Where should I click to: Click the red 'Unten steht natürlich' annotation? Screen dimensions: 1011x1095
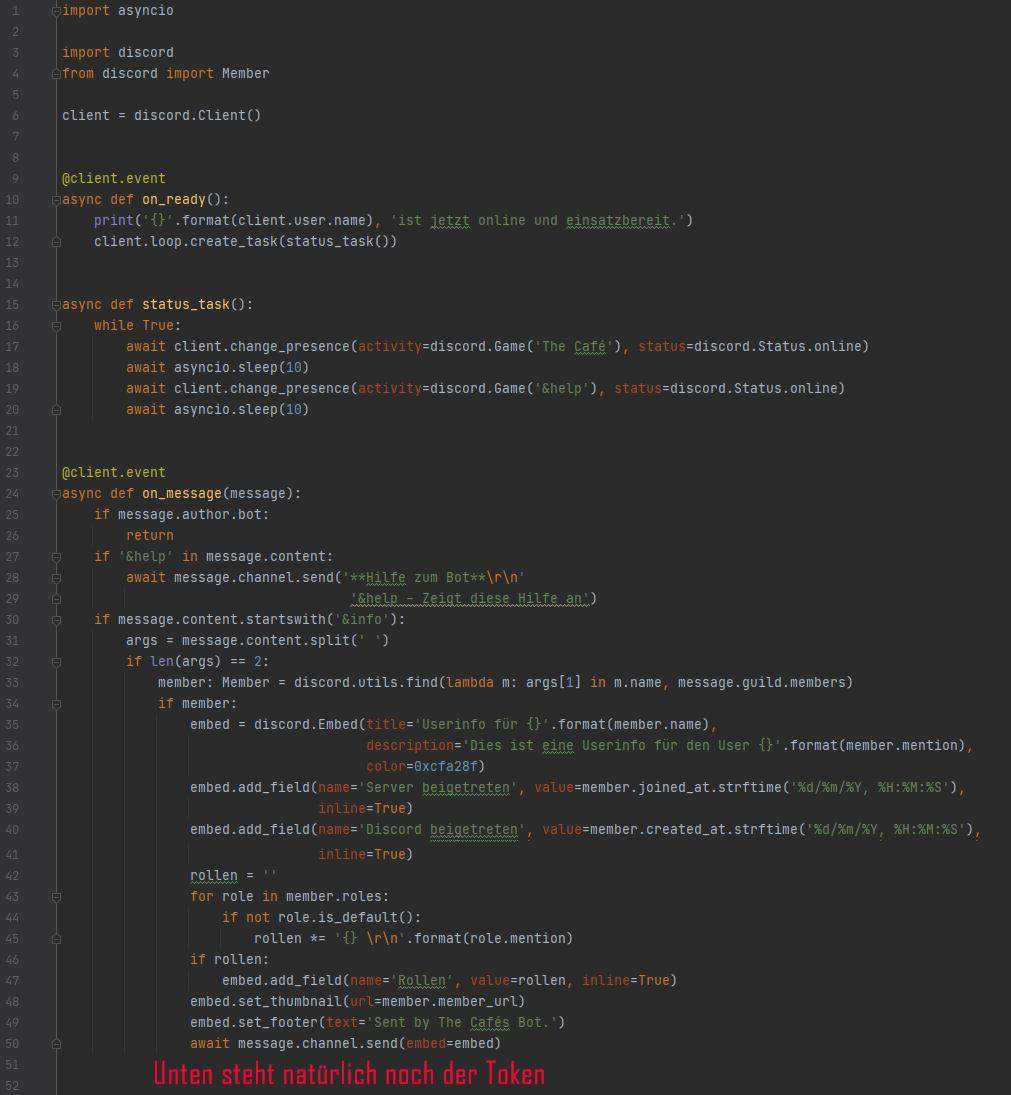click(348, 1074)
